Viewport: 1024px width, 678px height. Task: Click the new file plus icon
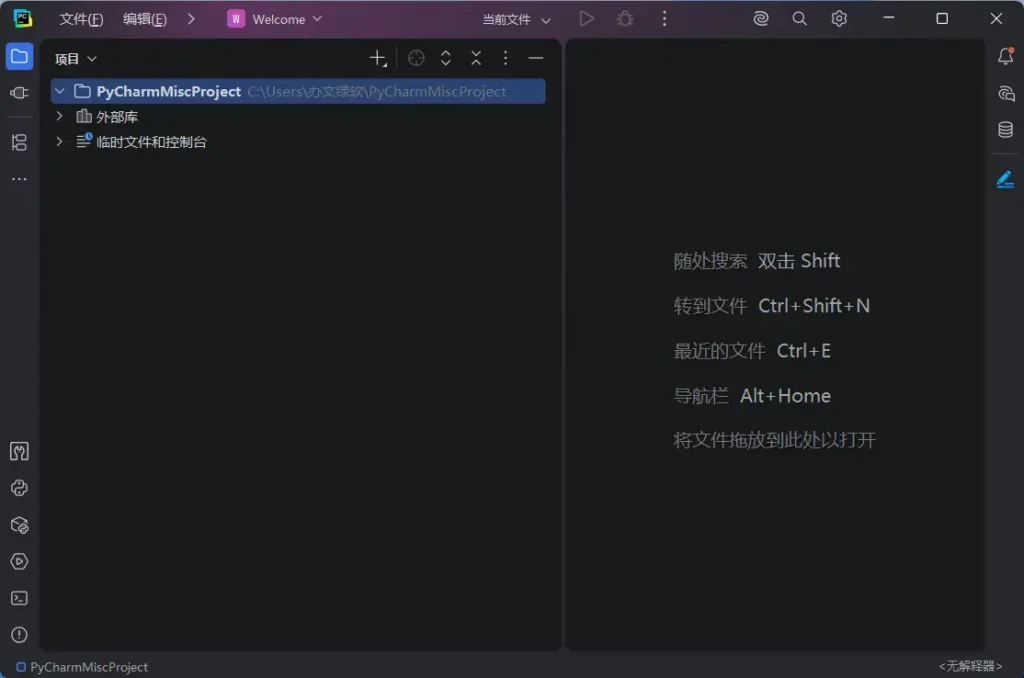(x=378, y=58)
